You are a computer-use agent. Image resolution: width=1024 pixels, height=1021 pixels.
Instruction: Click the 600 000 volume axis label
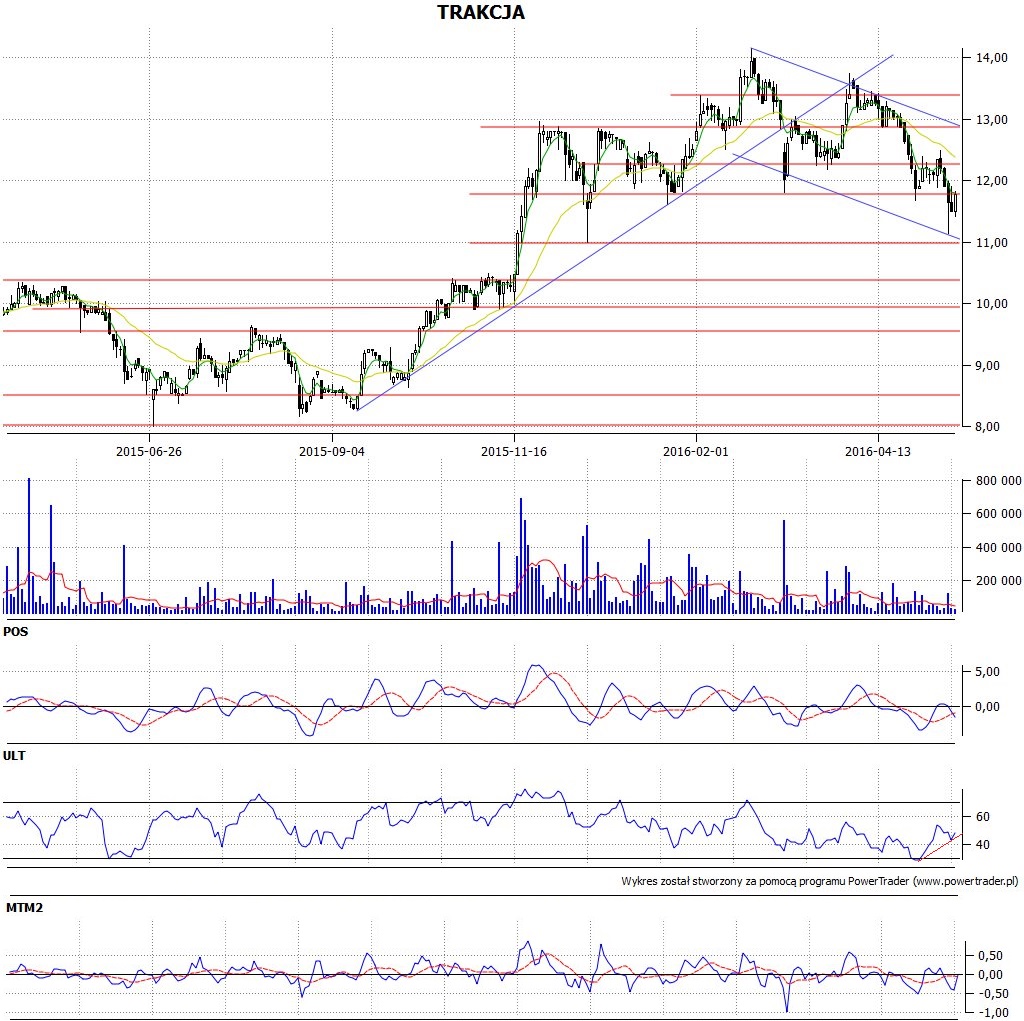point(999,514)
